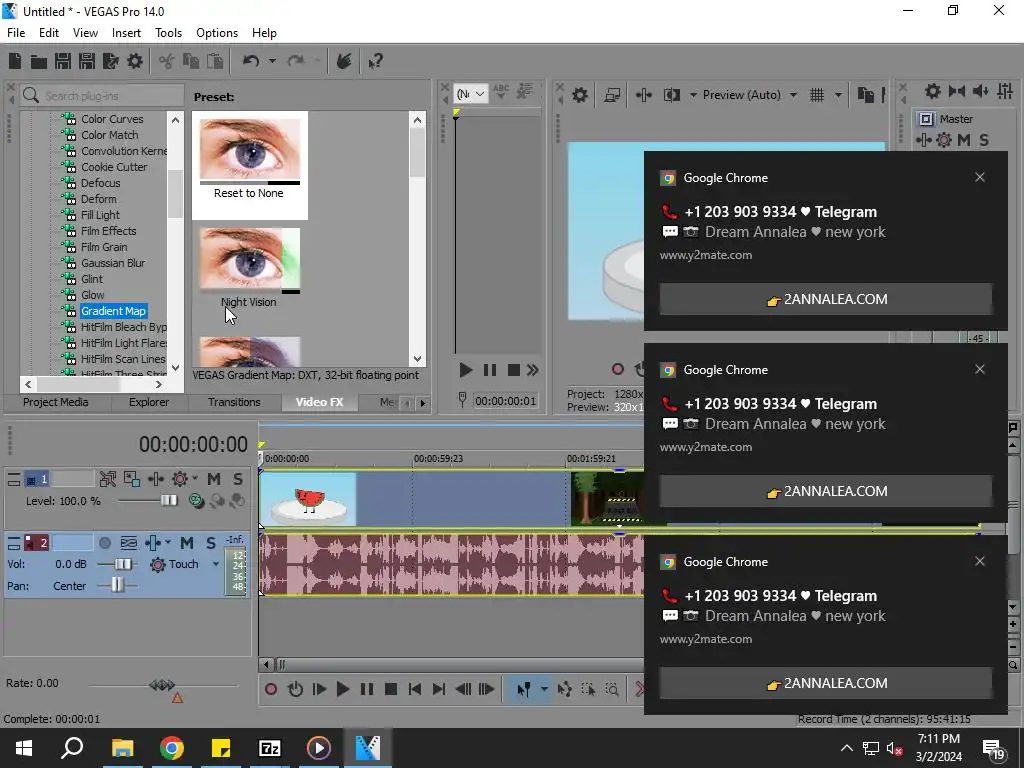Solo video track 1
Image resolution: width=1024 pixels, height=768 pixels.
(x=238, y=479)
